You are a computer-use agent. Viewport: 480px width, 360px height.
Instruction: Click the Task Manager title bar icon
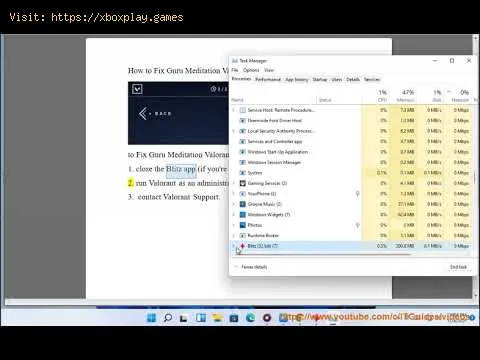click(235, 61)
